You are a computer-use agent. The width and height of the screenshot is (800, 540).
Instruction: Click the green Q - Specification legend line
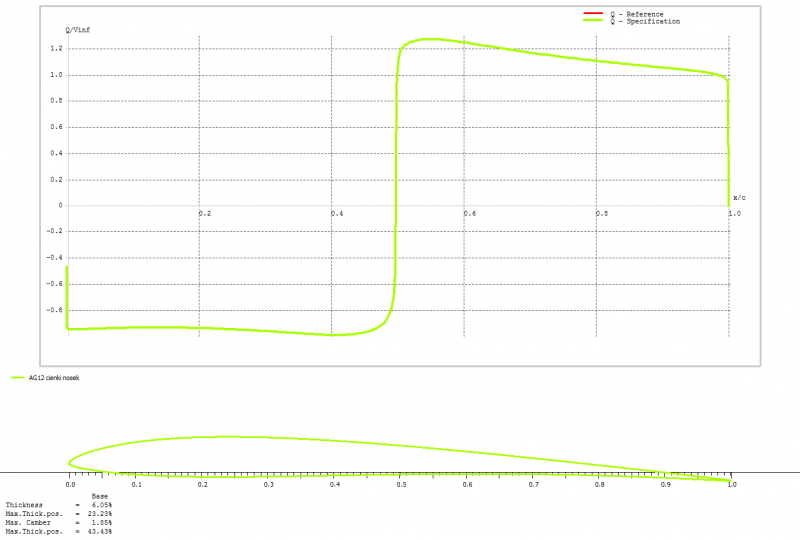point(589,21)
